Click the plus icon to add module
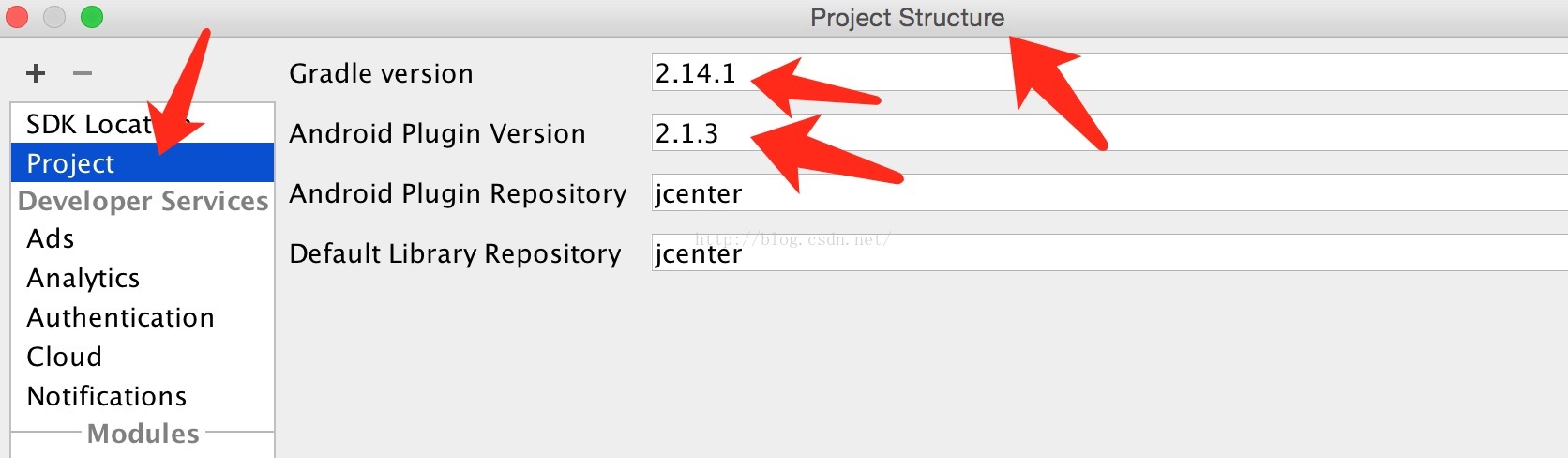This screenshot has width=1568, height=458. pyautogui.click(x=36, y=73)
